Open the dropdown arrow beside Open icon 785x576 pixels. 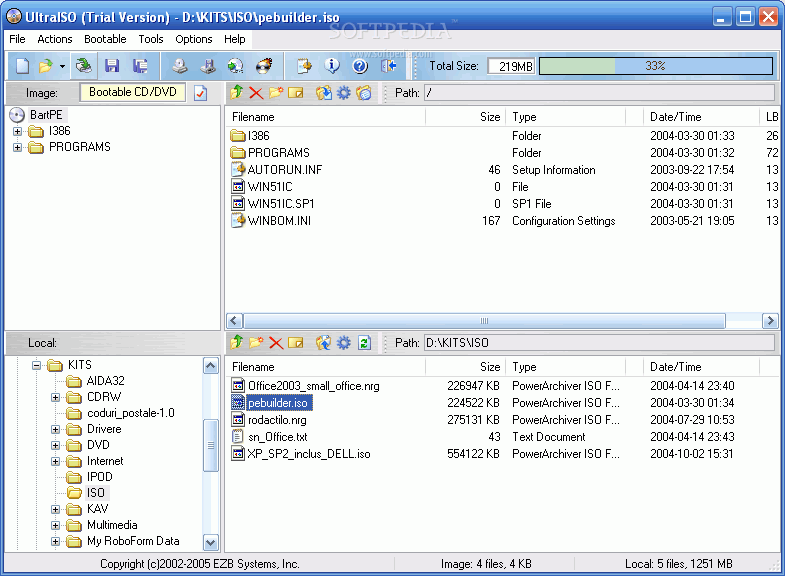[x=62, y=66]
